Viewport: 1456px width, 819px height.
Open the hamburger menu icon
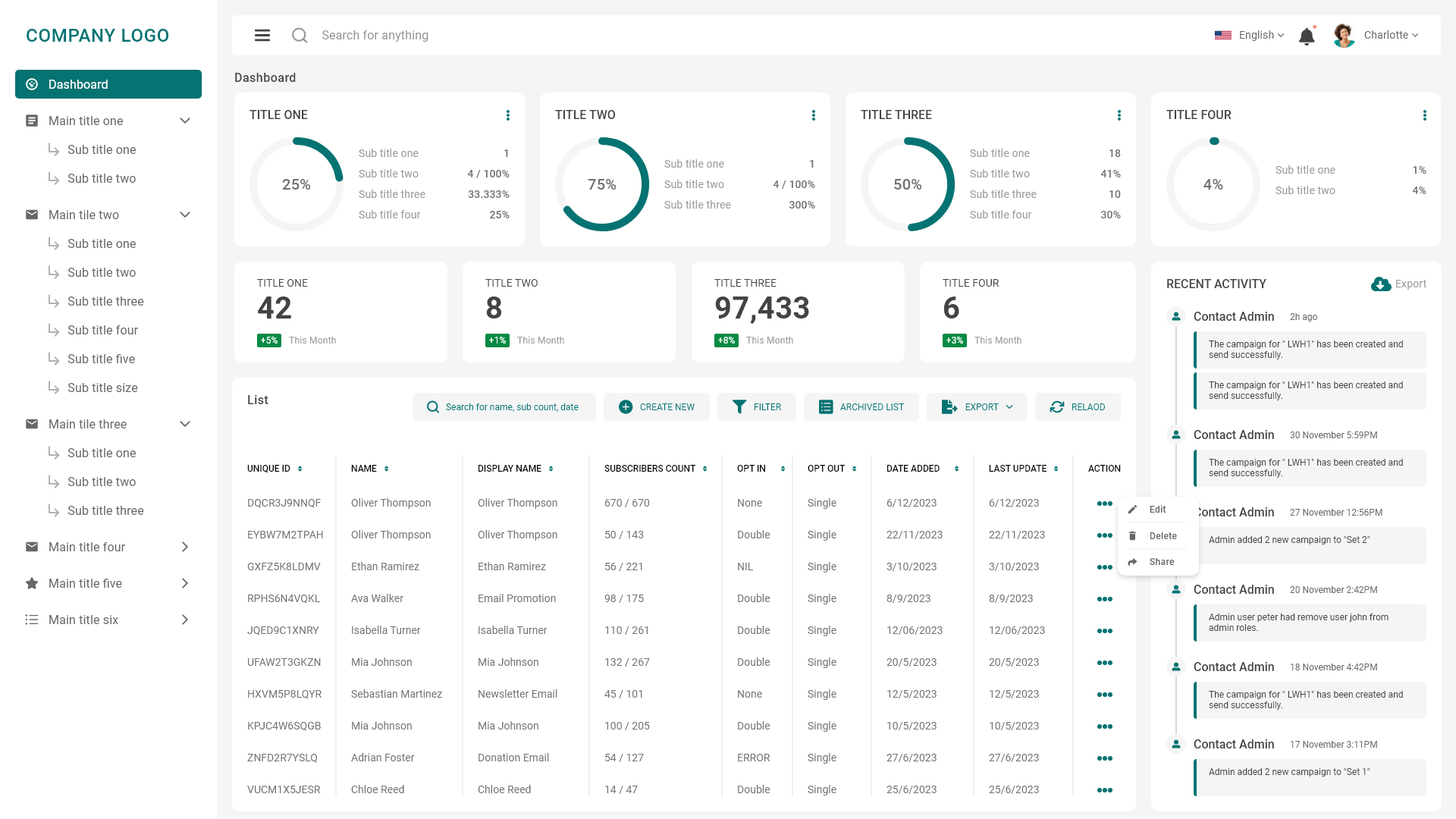click(262, 36)
